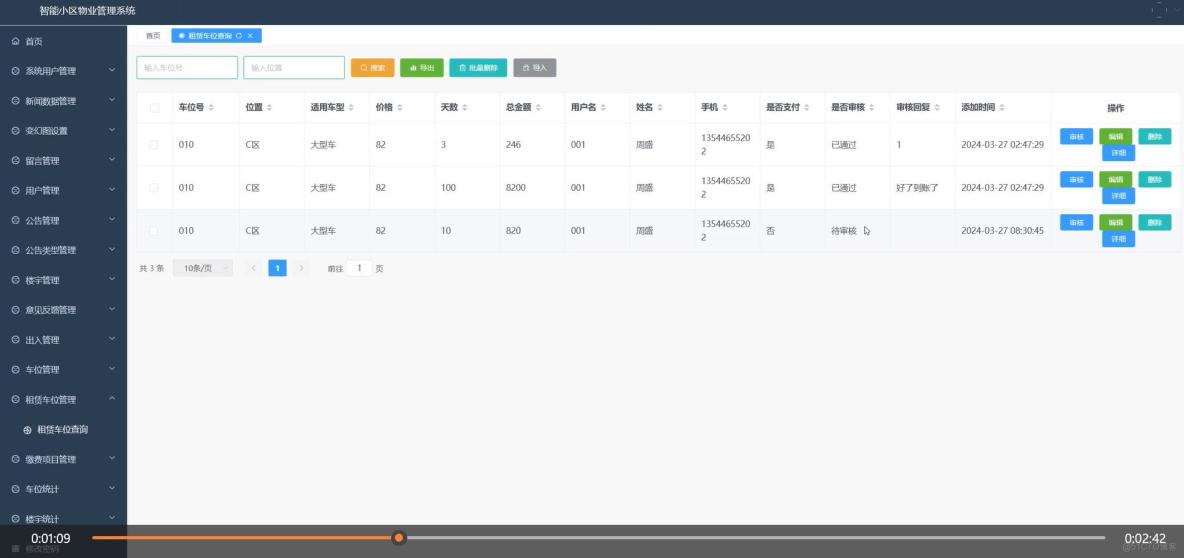This screenshot has width=1184, height=558.
Task: Expand 留言管理 menu chevron
Action: tap(112, 160)
